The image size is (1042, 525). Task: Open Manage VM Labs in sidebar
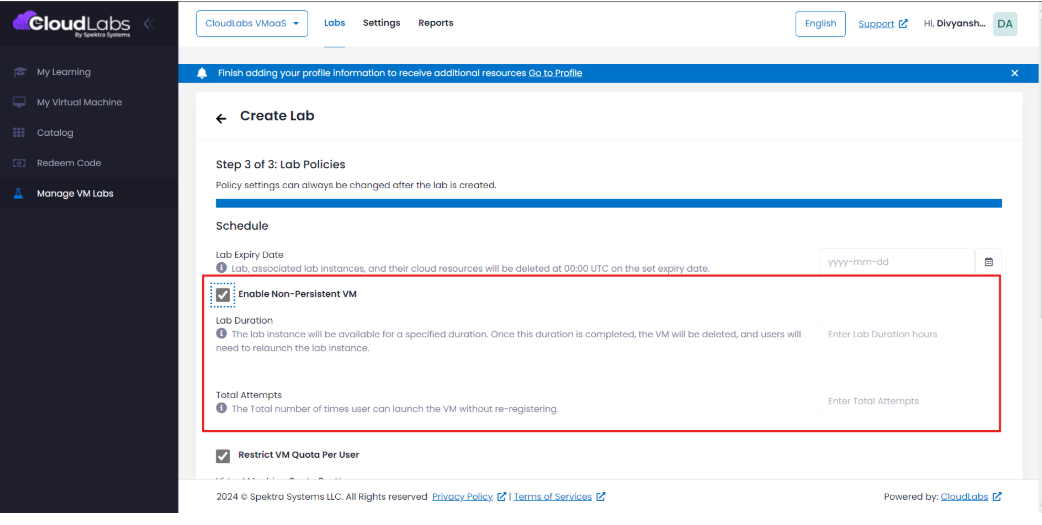[x=89, y=193]
